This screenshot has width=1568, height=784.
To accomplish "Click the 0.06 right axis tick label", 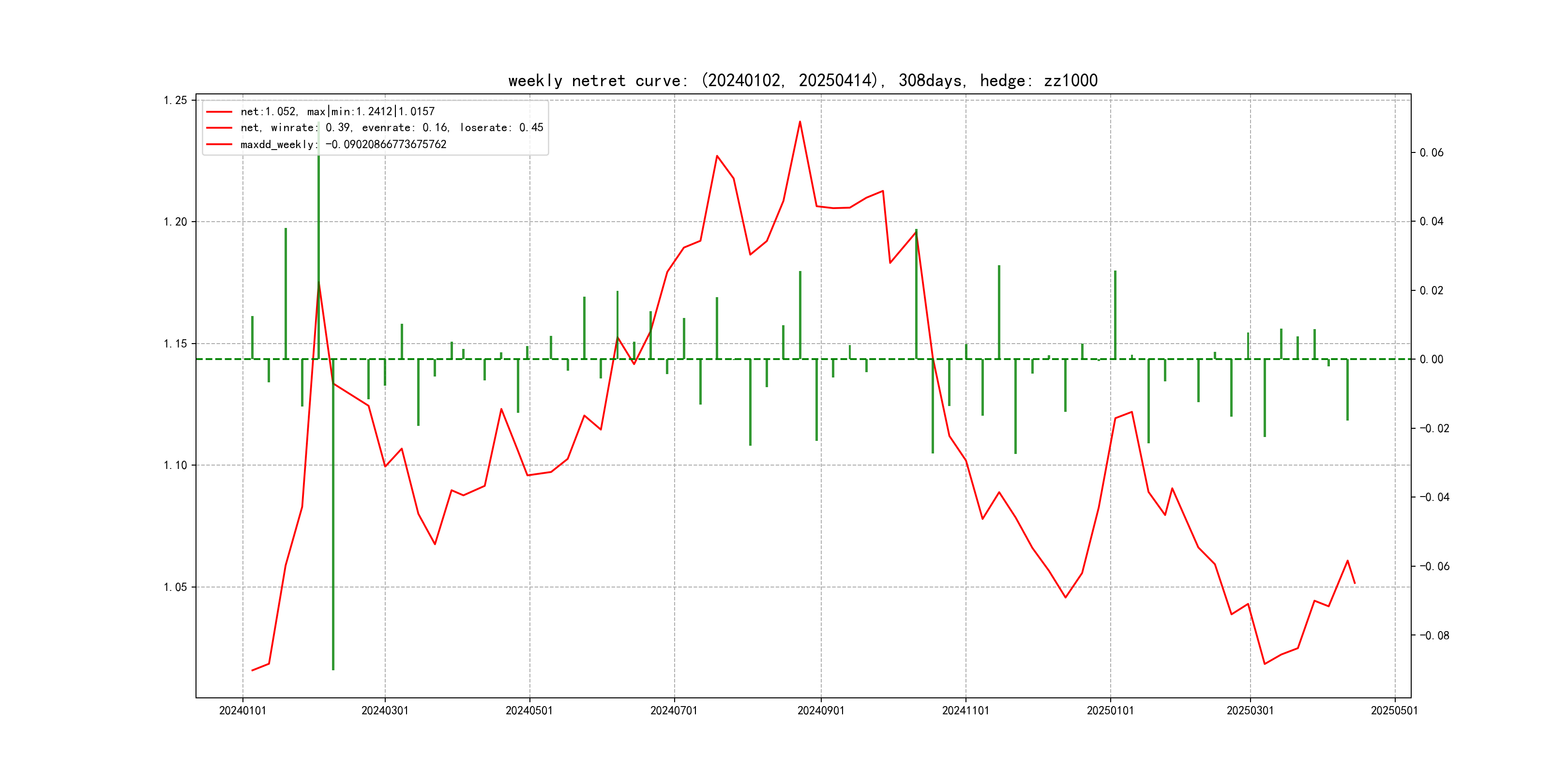I will 1431,153.
